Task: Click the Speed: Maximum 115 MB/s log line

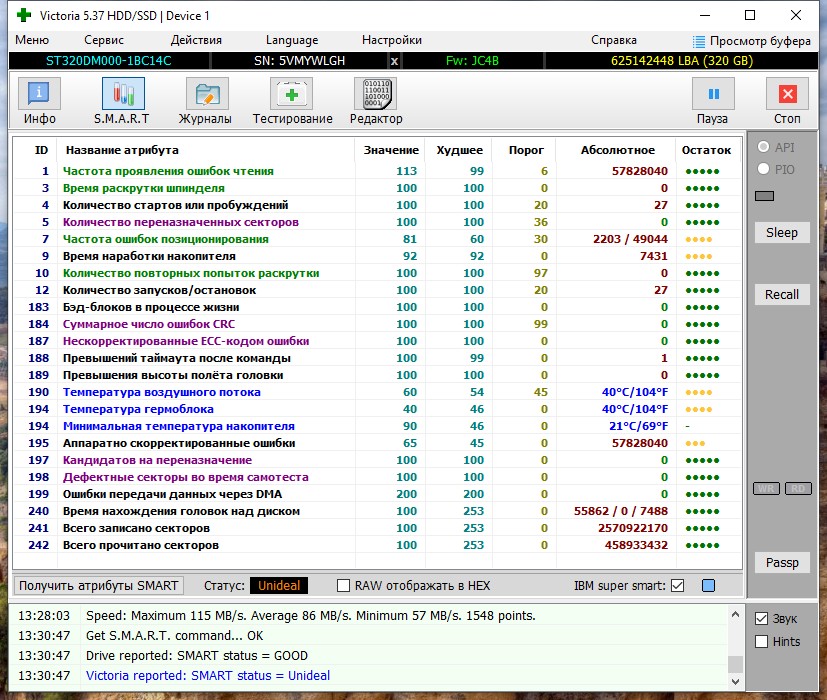Action: tap(311, 616)
